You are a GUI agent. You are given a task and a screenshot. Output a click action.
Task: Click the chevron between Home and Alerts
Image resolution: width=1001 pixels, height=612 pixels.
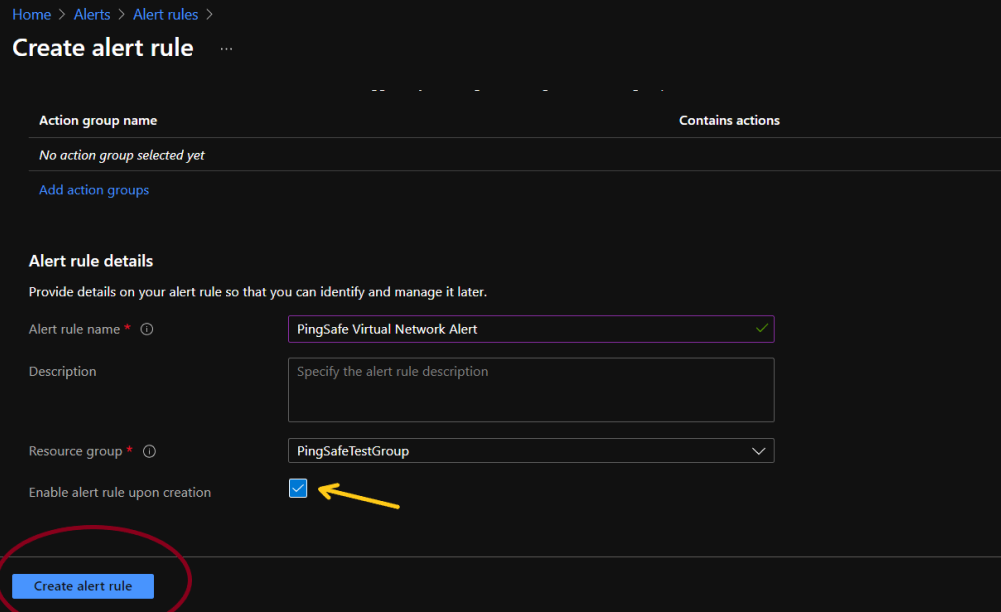pos(64,15)
